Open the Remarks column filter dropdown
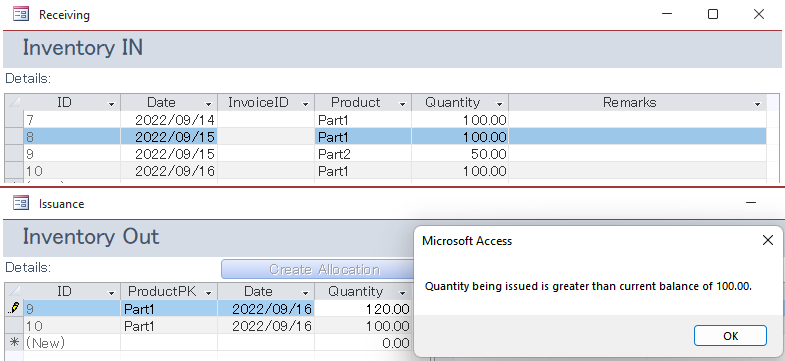Image resolution: width=785 pixels, height=361 pixels. tap(757, 104)
